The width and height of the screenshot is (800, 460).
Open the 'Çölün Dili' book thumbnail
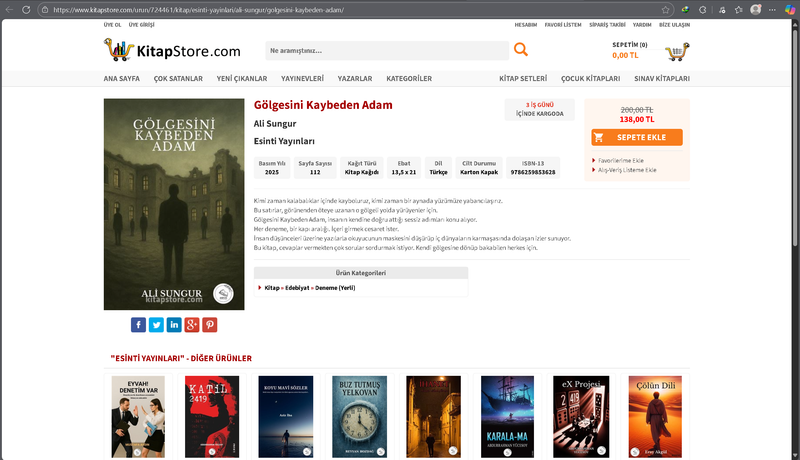(x=655, y=417)
